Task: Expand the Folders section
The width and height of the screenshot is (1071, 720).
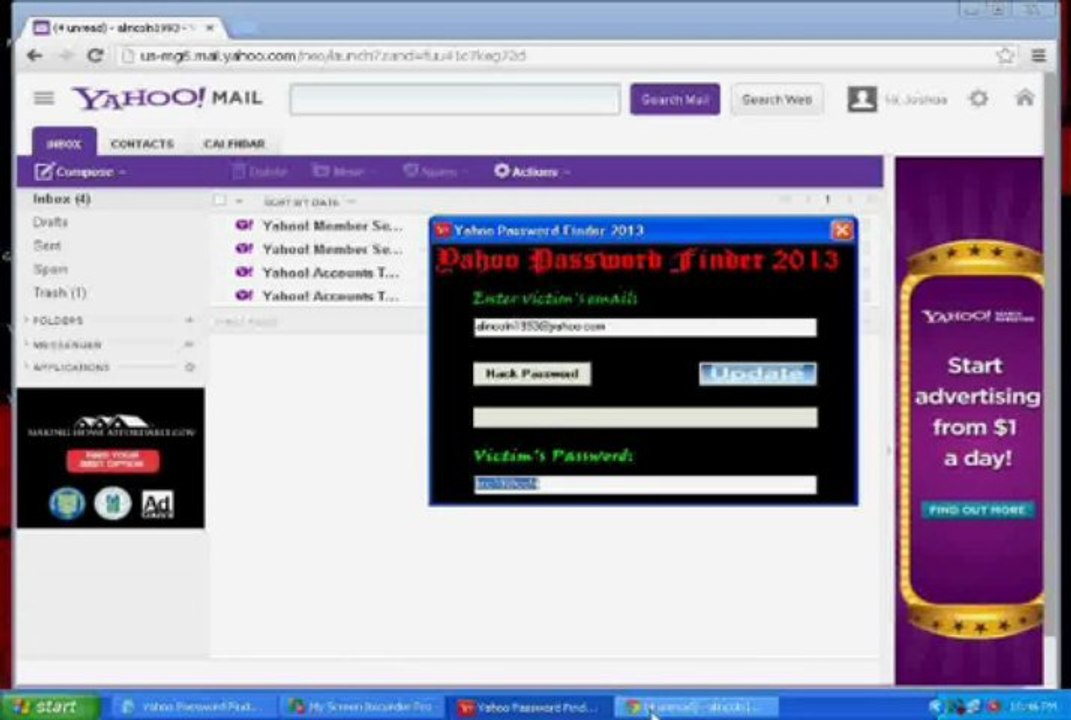Action: (x=57, y=320)
